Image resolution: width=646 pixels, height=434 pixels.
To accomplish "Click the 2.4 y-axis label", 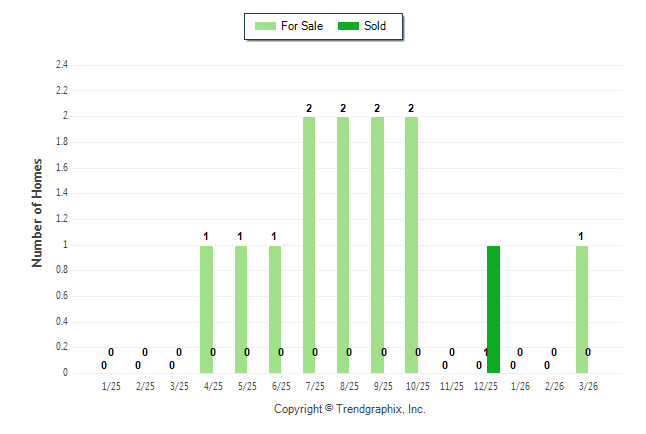I will click(x=61, y=65).
